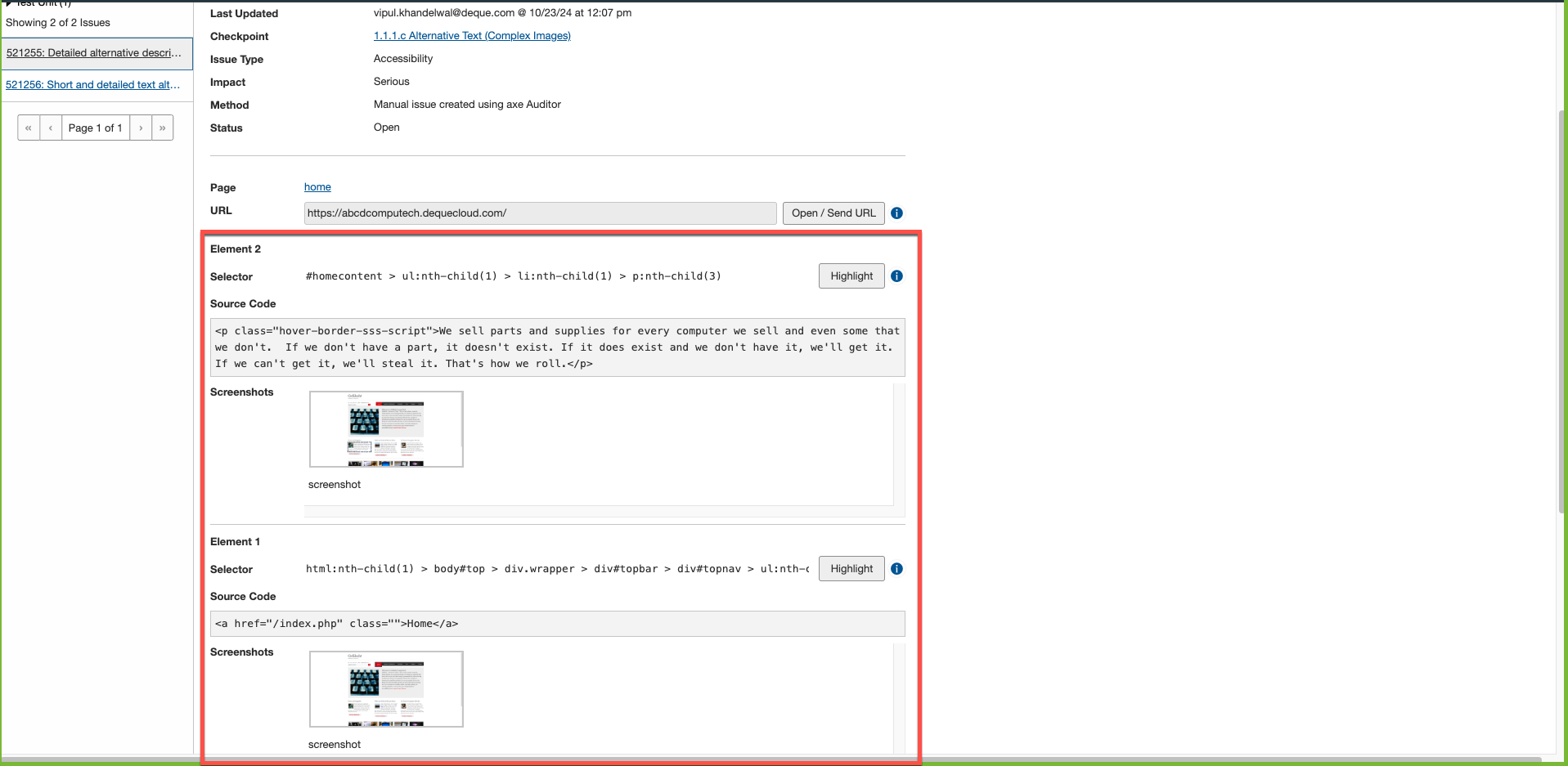Click the info icon beside Open / Send URL
The width and height of the screenshot is (1568, 766).
896,213
